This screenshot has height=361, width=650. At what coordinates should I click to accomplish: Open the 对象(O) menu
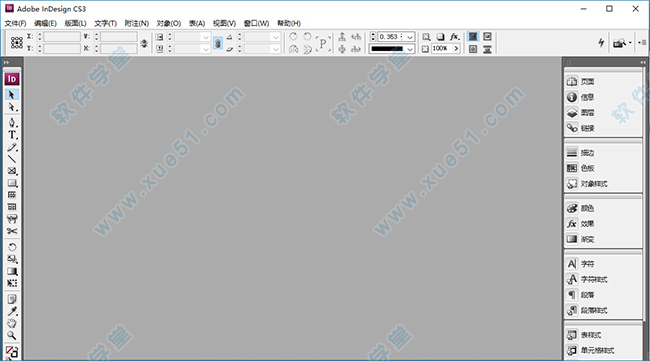click(169, 23)
